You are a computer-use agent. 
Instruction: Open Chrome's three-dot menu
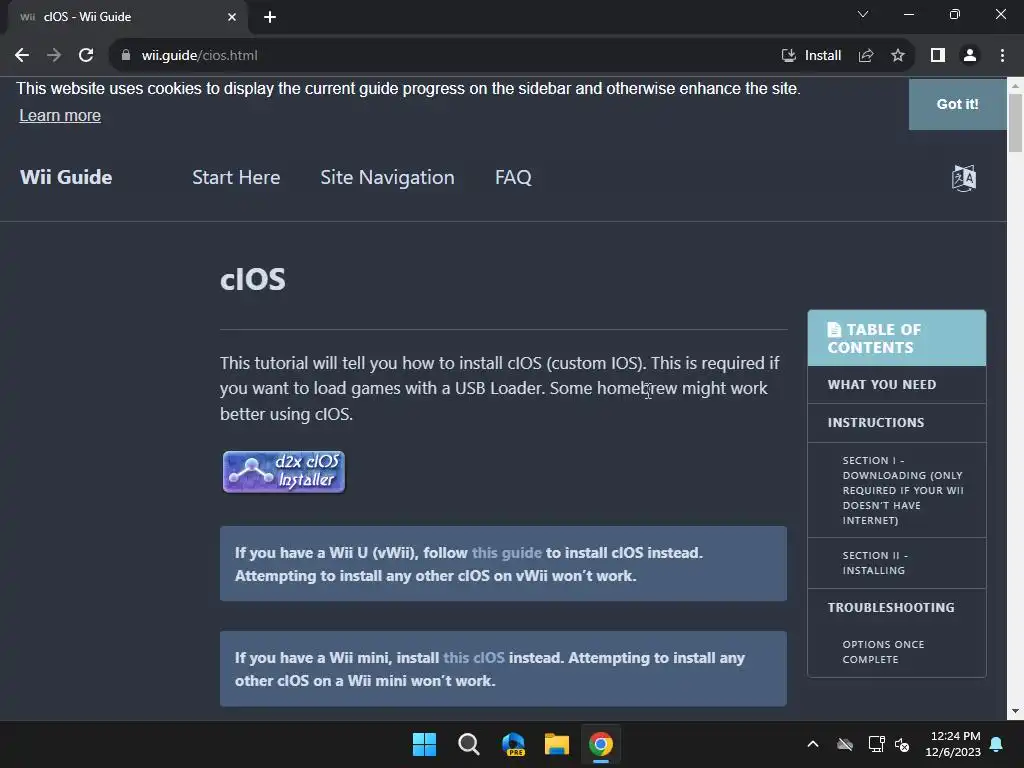[1002, 56]
